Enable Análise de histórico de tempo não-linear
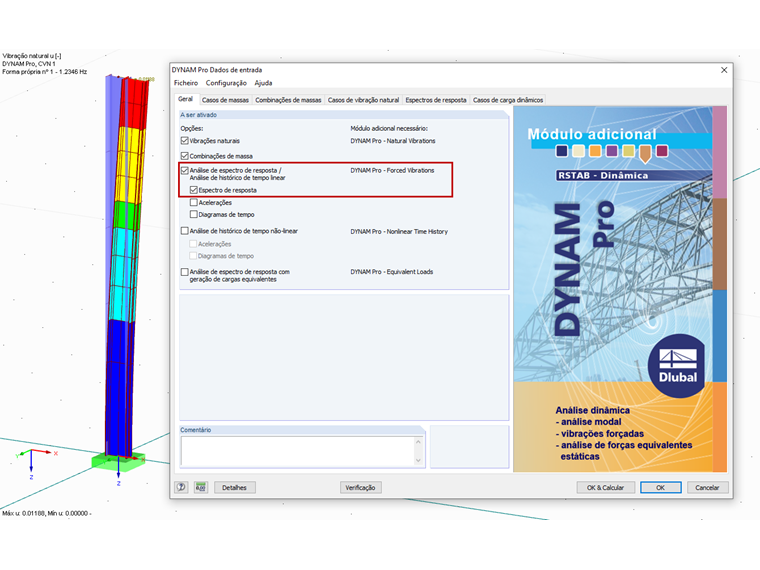The width and height of the screenshot is (760, 570). click(x=185, y=231)
